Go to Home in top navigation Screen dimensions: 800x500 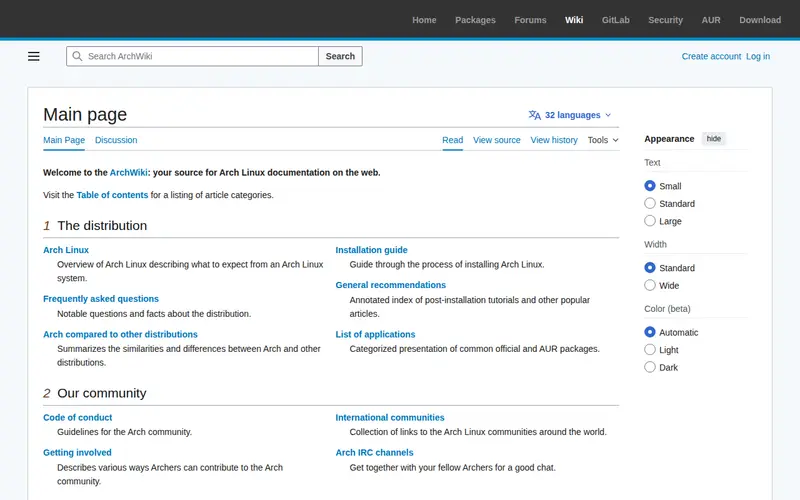[x=424, y=20]
